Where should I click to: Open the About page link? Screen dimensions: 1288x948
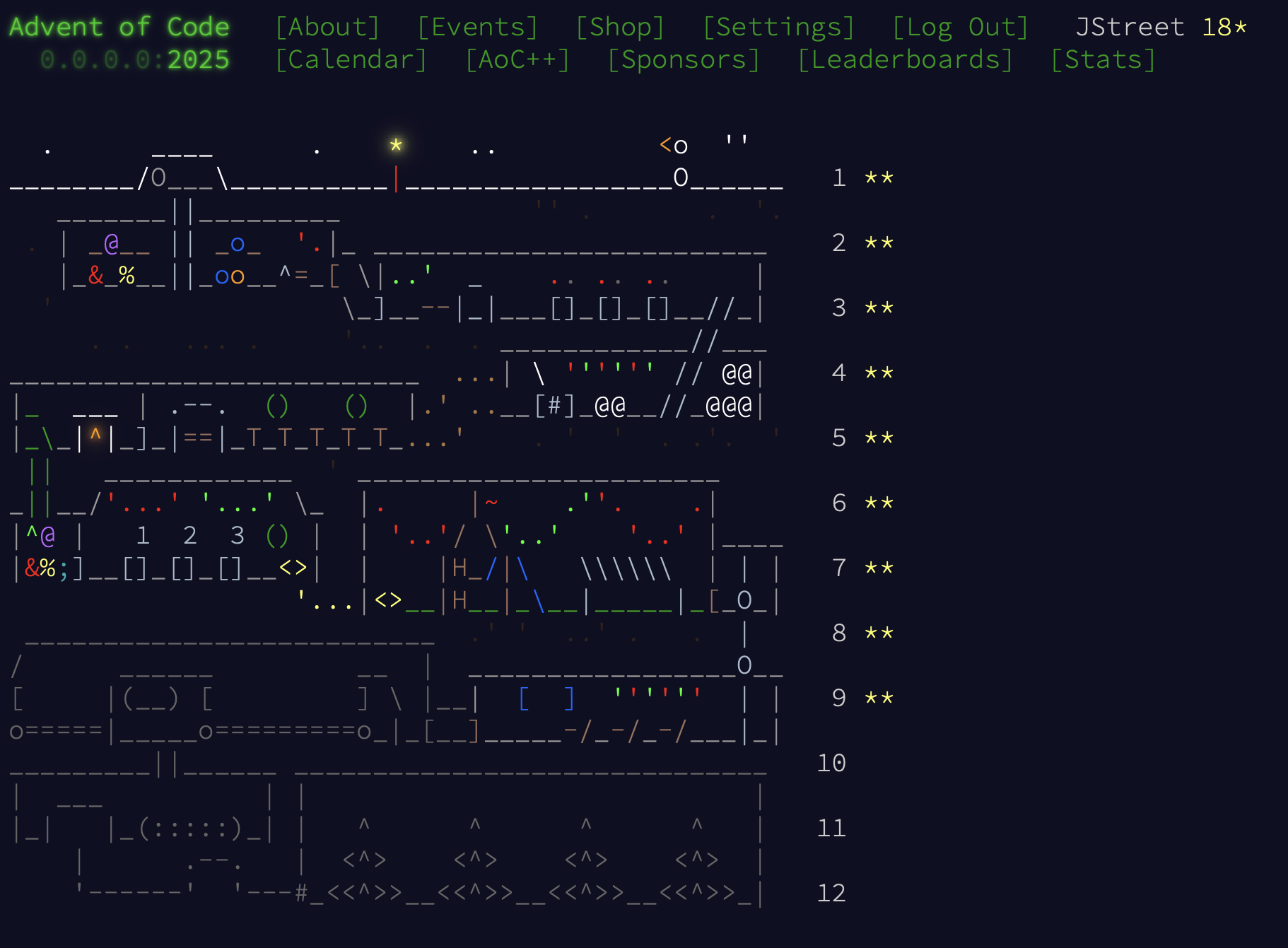tap(327, 27)
